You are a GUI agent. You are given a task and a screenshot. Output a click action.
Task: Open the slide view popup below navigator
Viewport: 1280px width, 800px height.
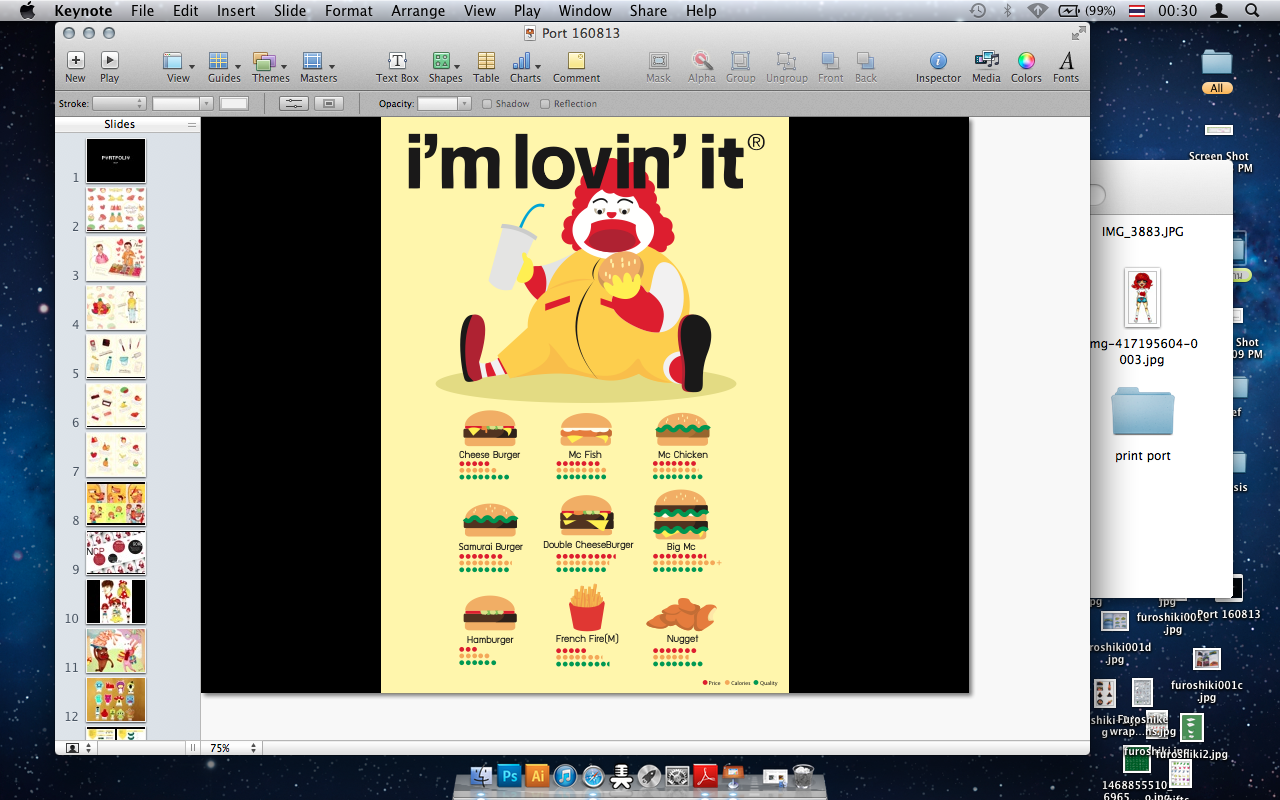pyautogui.click(x=78, y=748)
